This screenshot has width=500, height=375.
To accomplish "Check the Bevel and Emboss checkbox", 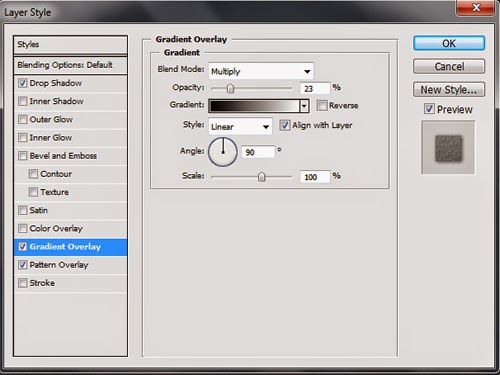I will (x=22, y=156).
